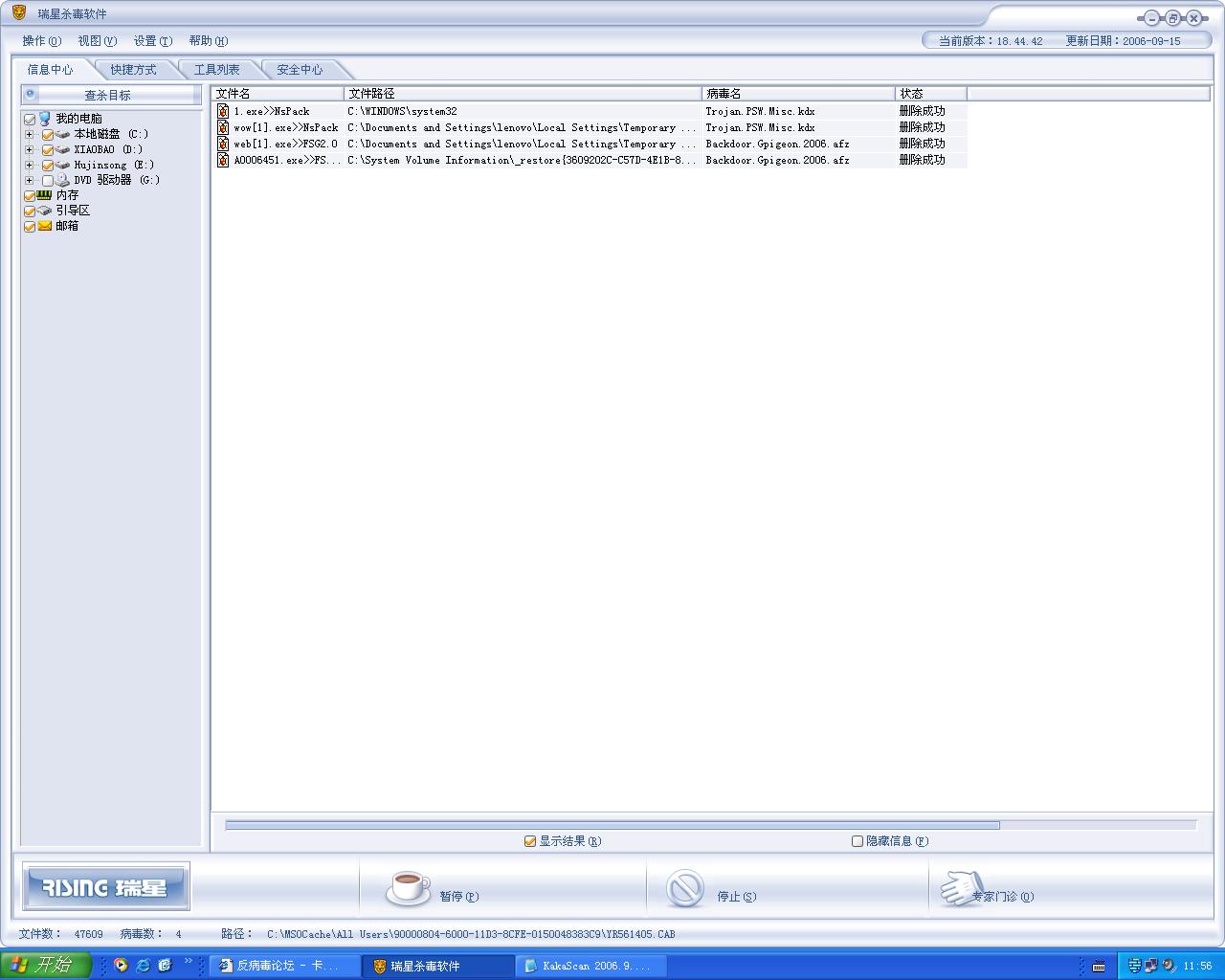Open the 视图(V) menu

97,41
